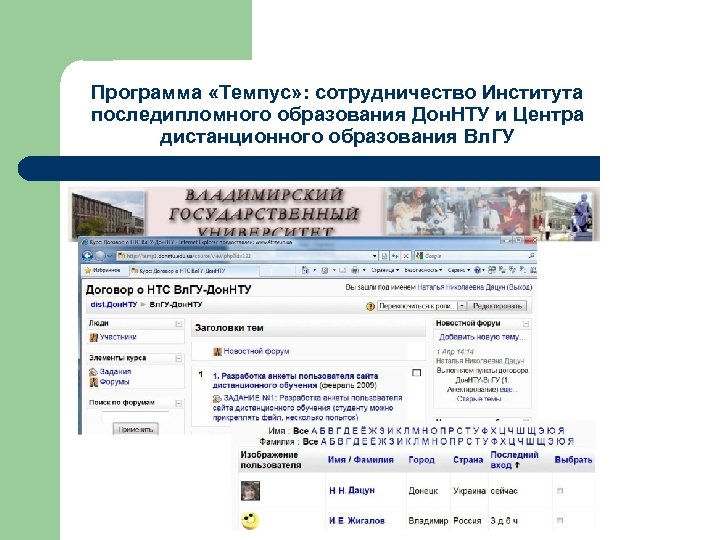Open the Форумы link in sidebar
720x540 pixels.
115,382
